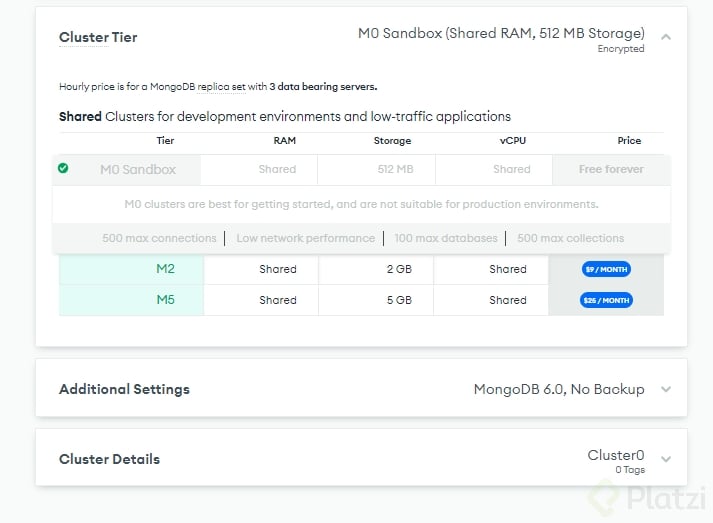713x523 pixels.
Task: Click the M0 Sandbox summary text
Action: click(501, 33)
